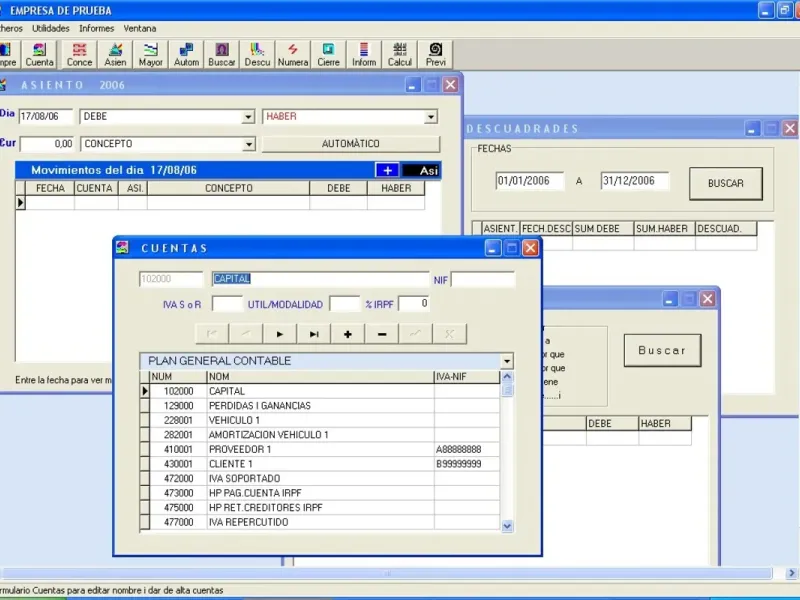Screen dimensions: 800x600
Task: Open the Cierre toolbar icon
Action: point(328,54)
